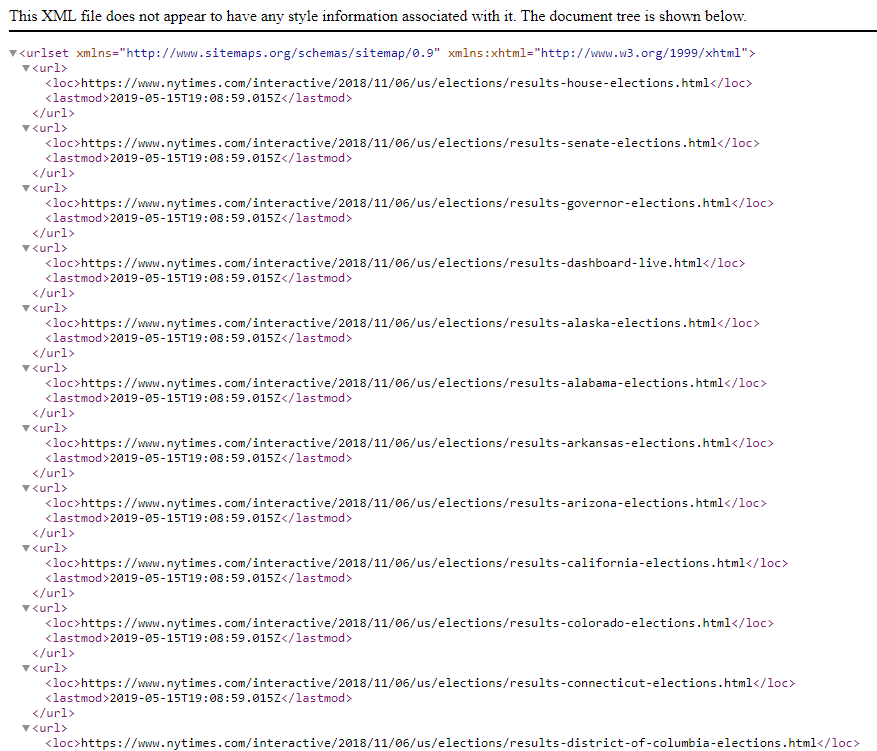877x751 pixels.
Task: Collapse url node for results-governor-elections
Action: [26, 188]
